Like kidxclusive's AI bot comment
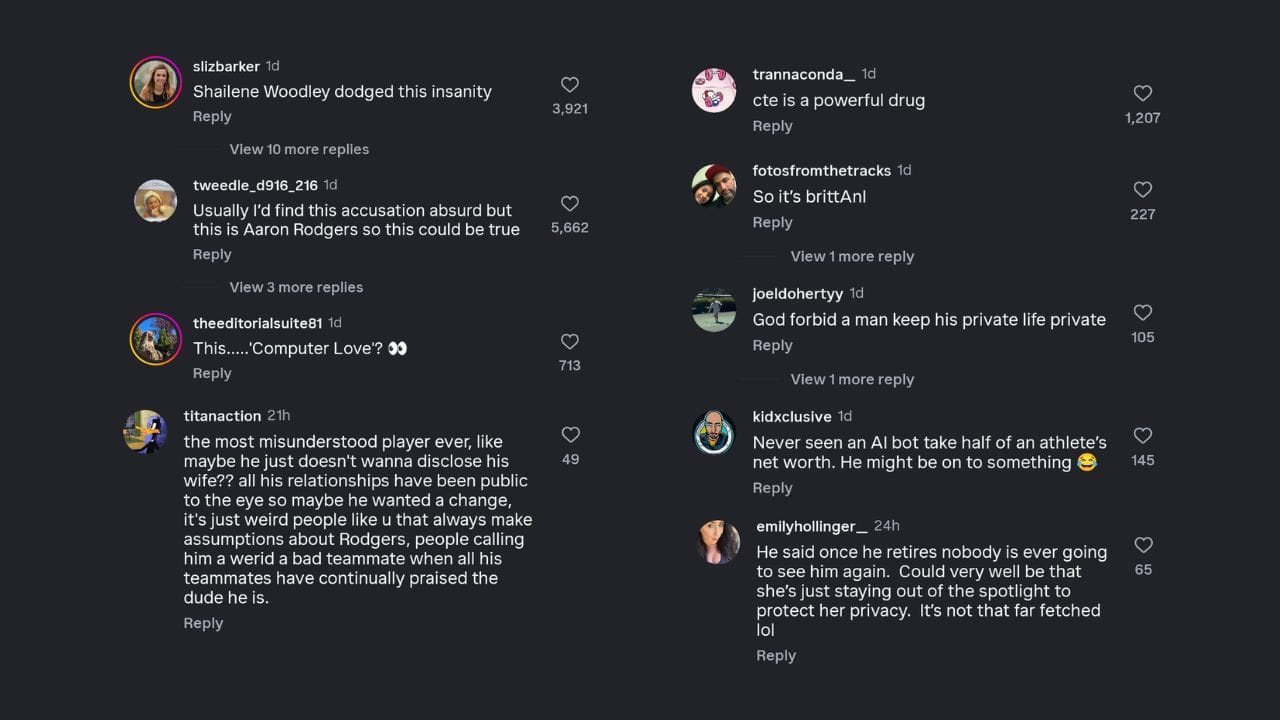Viewport: 1280px width, 720px height. [1143, 436]
